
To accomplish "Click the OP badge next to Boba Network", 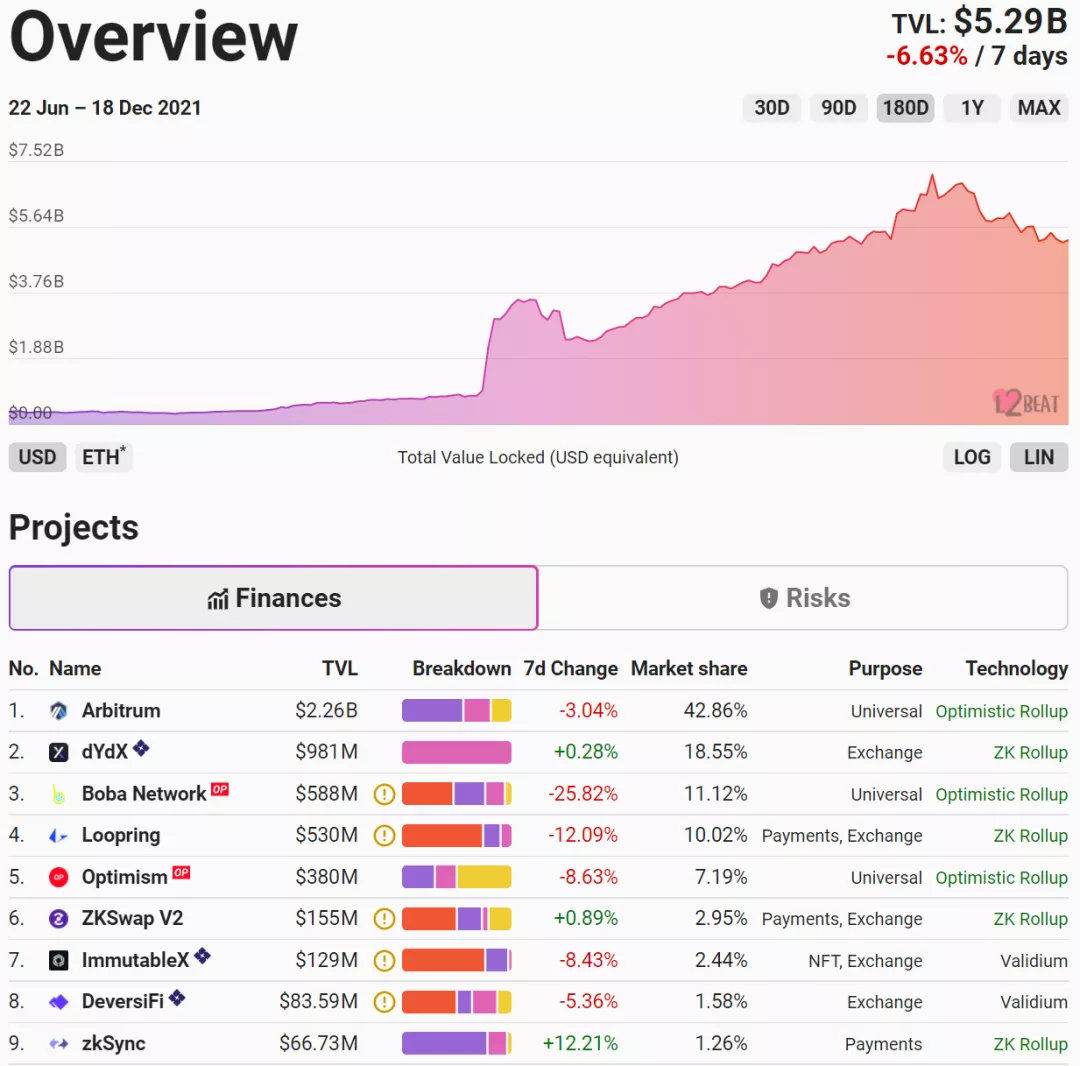I will coord(220,789).
